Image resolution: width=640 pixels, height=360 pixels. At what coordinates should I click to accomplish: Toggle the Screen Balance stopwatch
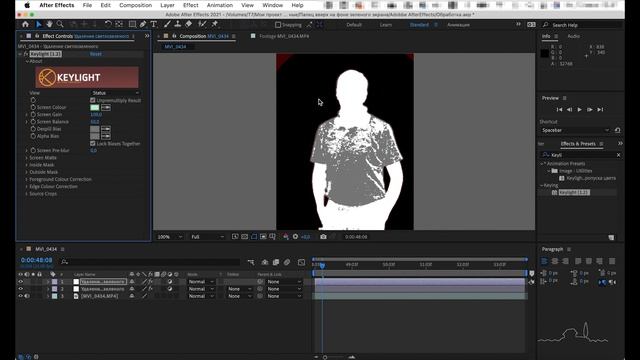point(33,122)
